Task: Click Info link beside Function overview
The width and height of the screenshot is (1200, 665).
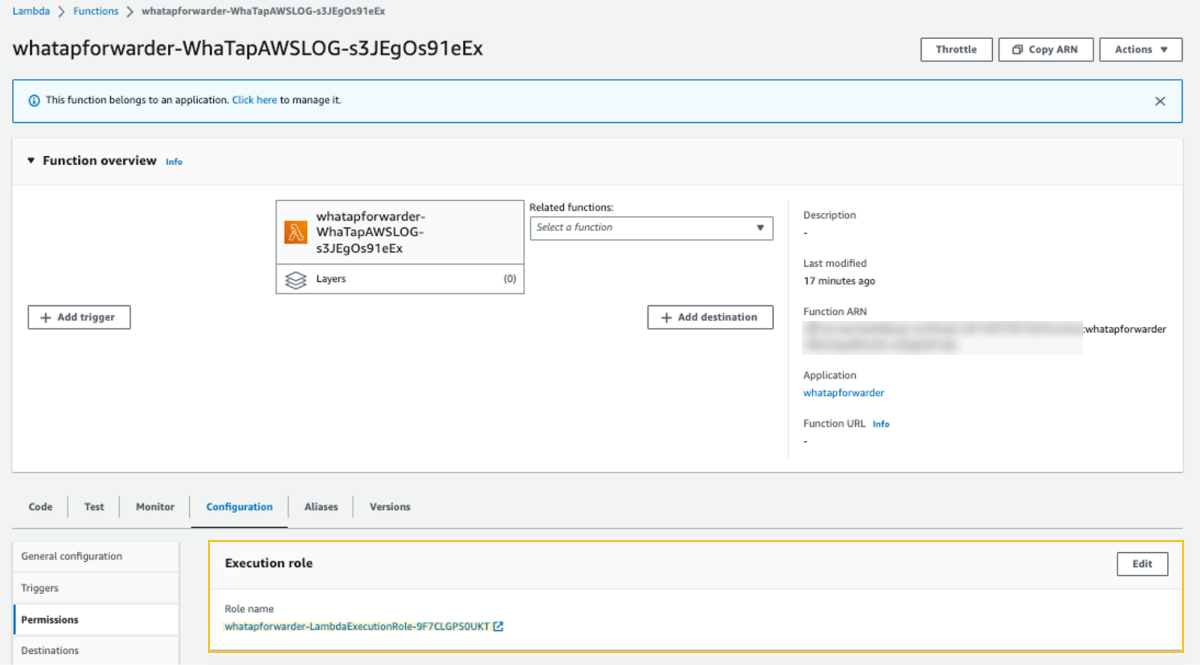Action: click(174, 161)
